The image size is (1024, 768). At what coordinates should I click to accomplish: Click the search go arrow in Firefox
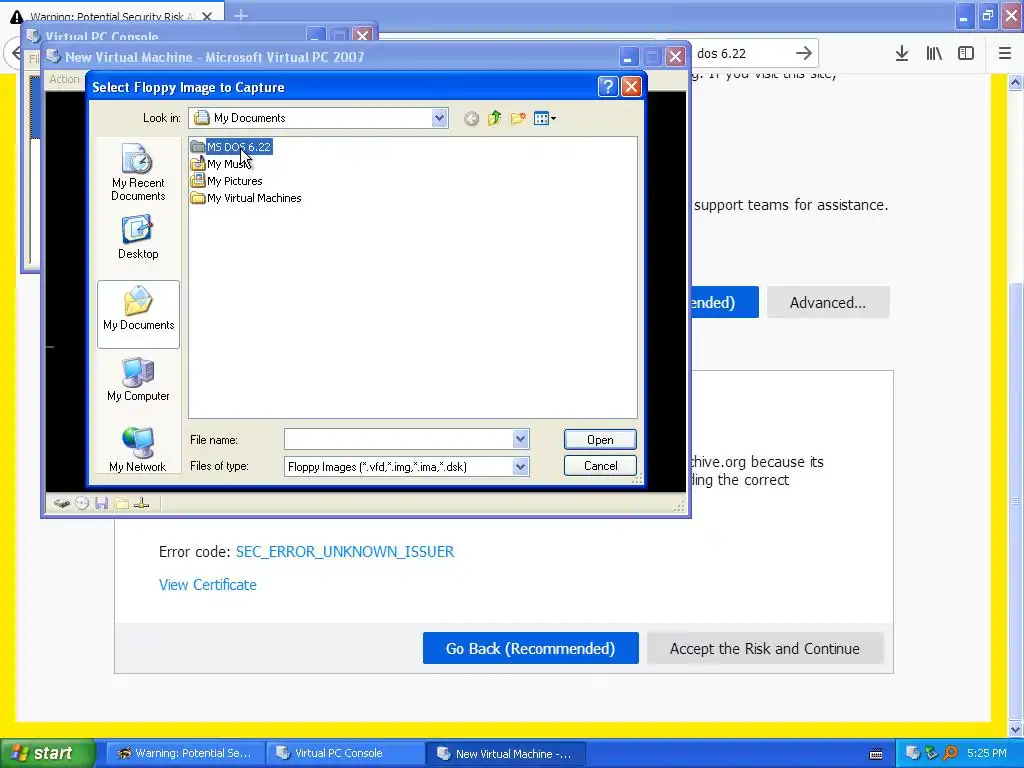(804, 54)
